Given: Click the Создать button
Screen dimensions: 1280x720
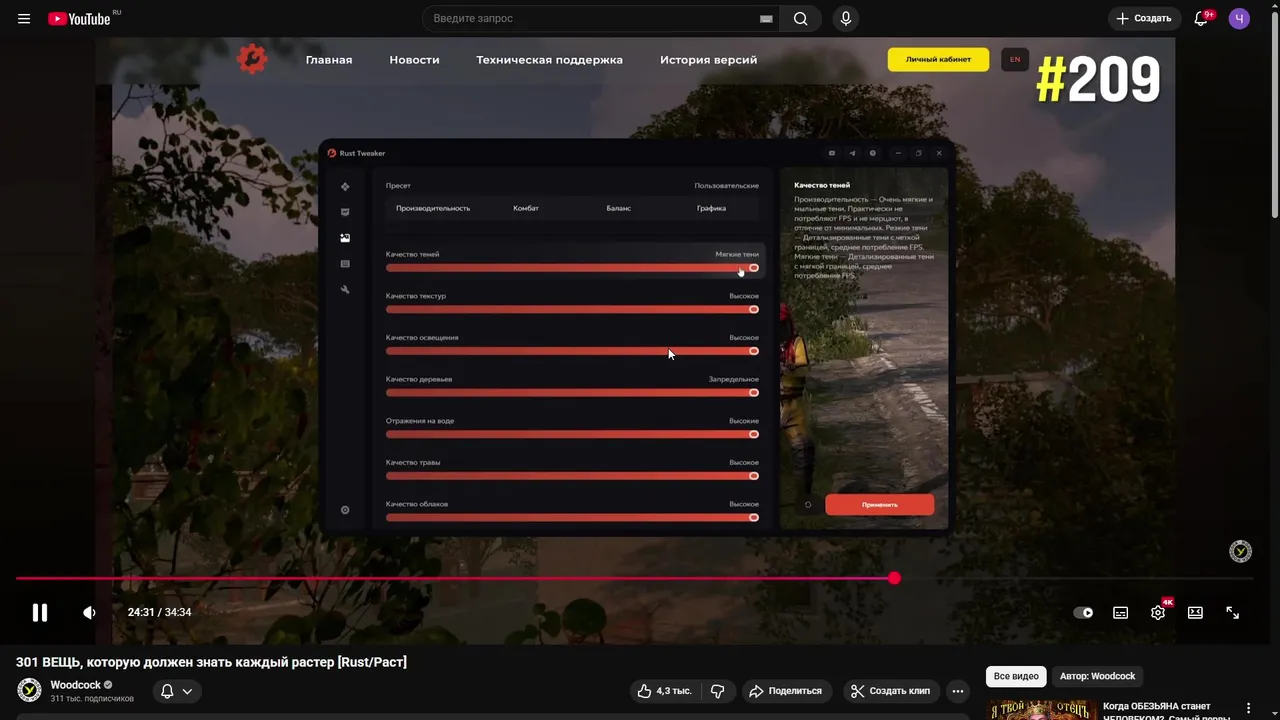Looking at the screenshot, I should (x=1144, y=18).
